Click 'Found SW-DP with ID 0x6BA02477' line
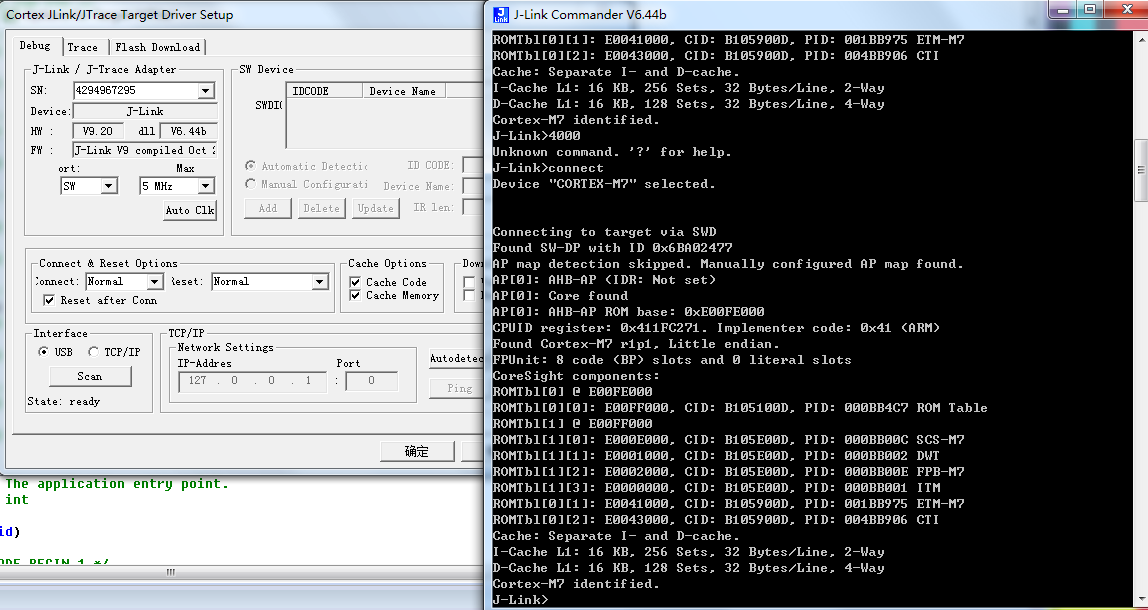 (x=612, y=248)
